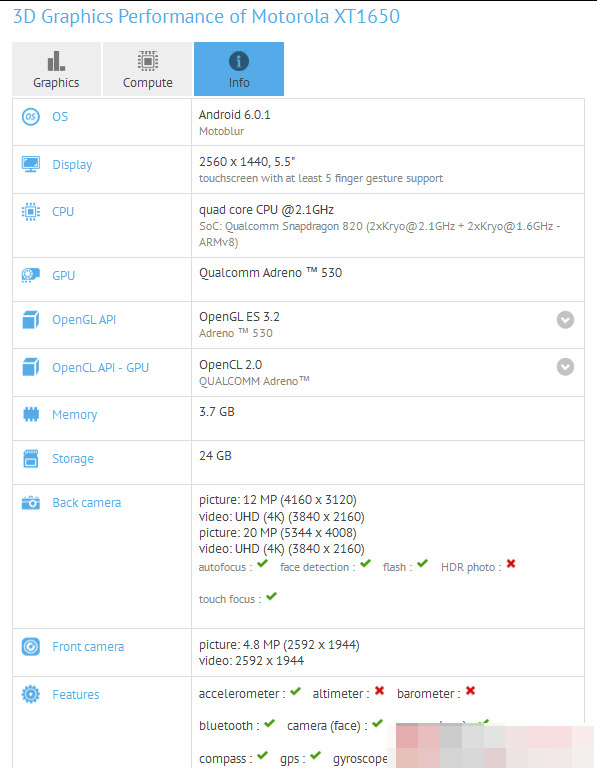The width and height of the screenshot is (597, 768).
Task: Click the page title Motorola XT1650 heading
Action: 206,17
